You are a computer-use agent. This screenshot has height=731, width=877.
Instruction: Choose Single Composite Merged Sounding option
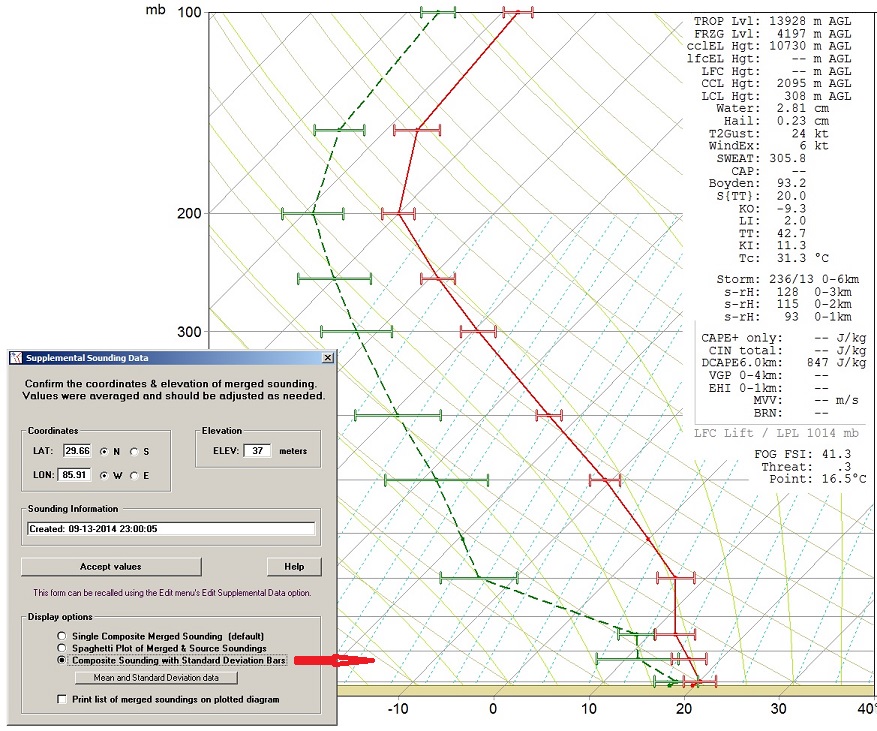62,636
